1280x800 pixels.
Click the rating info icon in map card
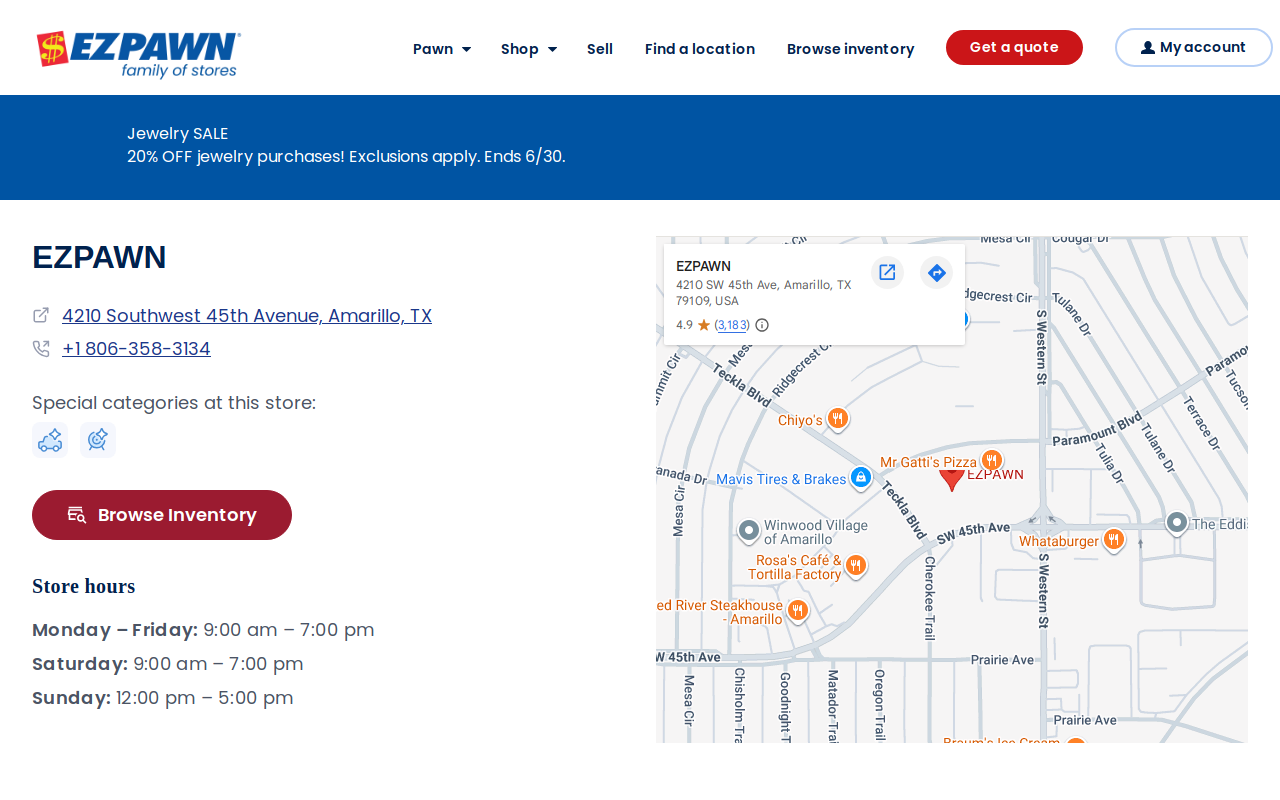click(x=762, y=325)
